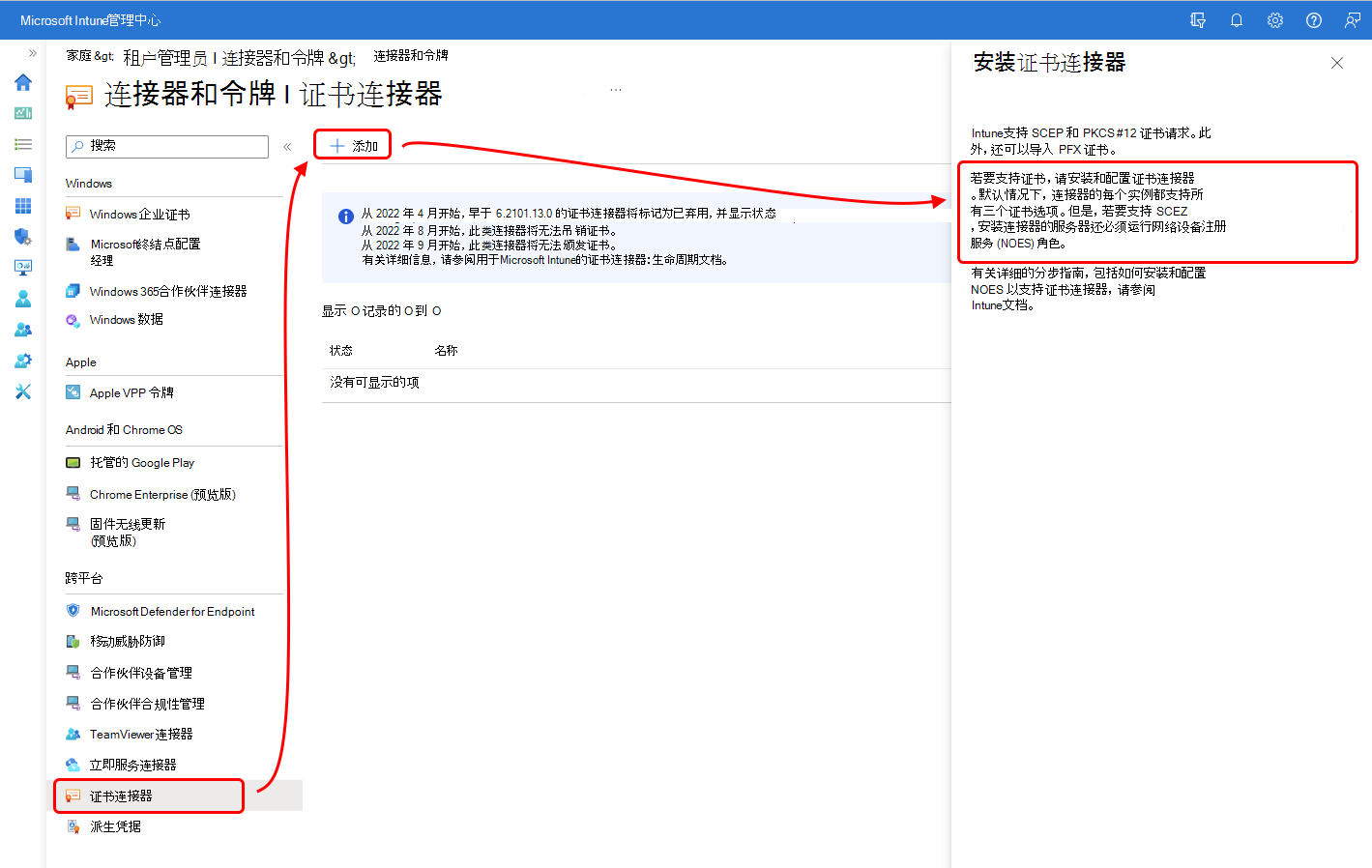Open the Dashboard chart icon in rail
Viewport: 1372px width, 868px height.
[23, 113]
